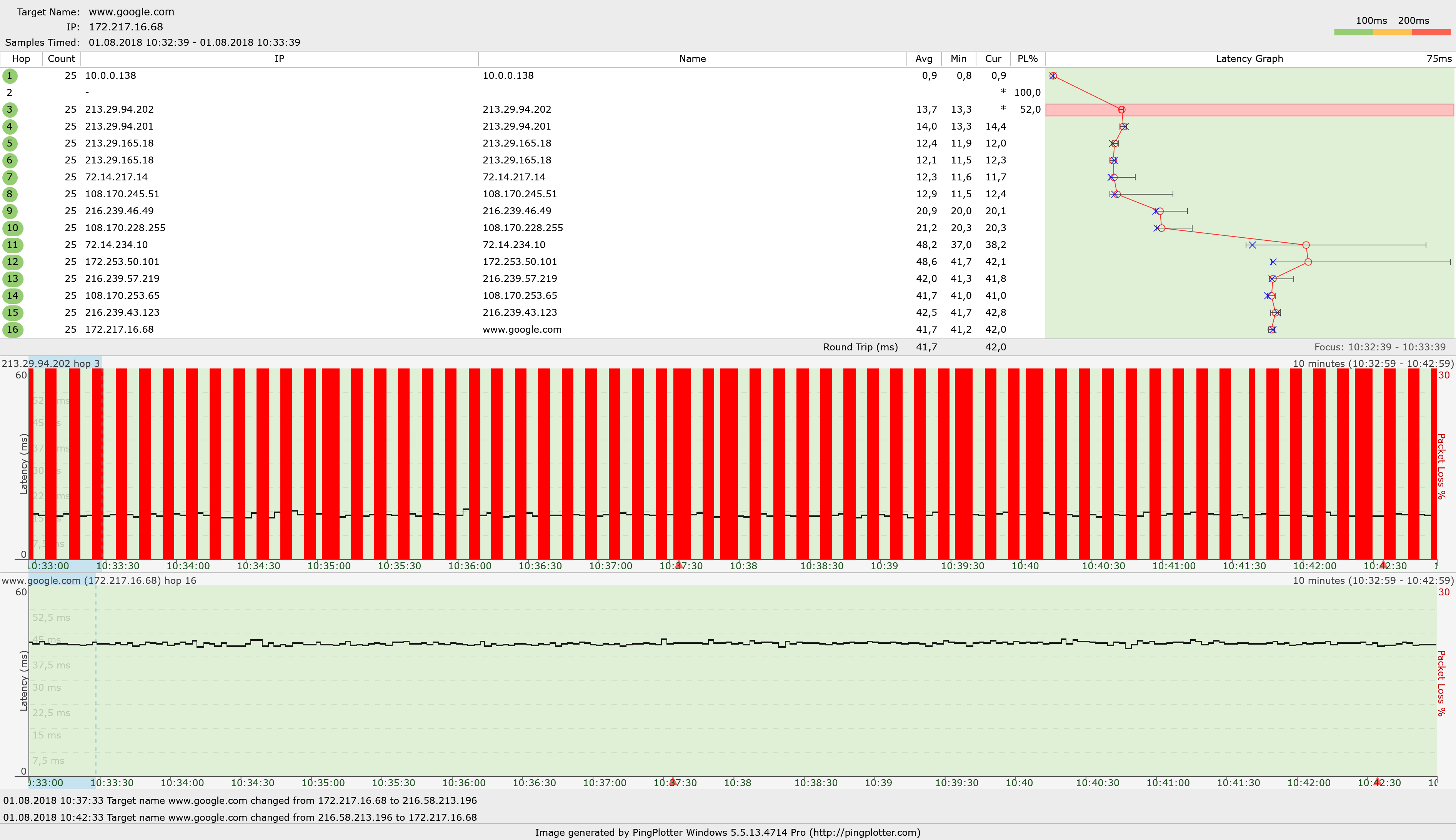The height and width of the screenshot is (840, 1456).
Task: Select the row for IP 72.14.234.10
Action: coord(117,245)
